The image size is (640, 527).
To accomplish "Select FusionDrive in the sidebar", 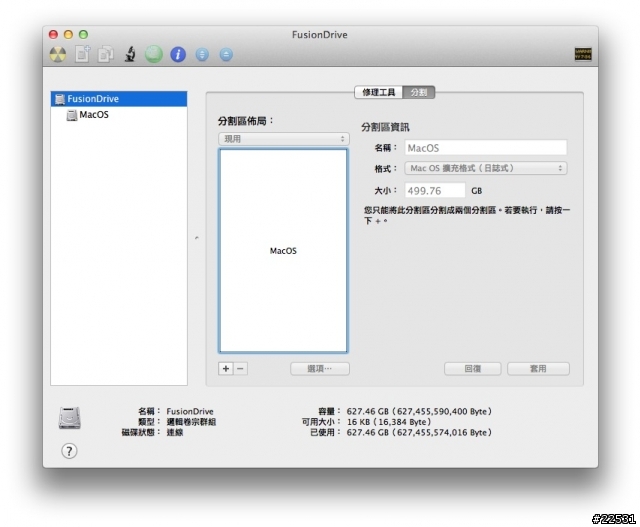I will tap(119, 99).
